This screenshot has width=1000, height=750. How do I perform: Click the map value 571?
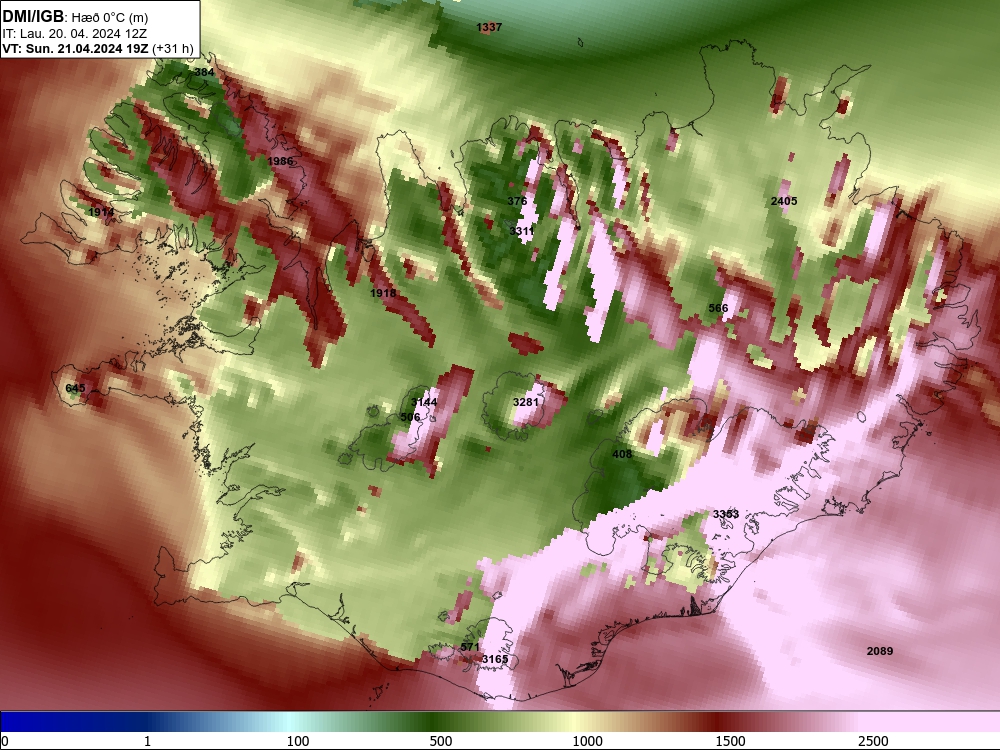point(470,647)
